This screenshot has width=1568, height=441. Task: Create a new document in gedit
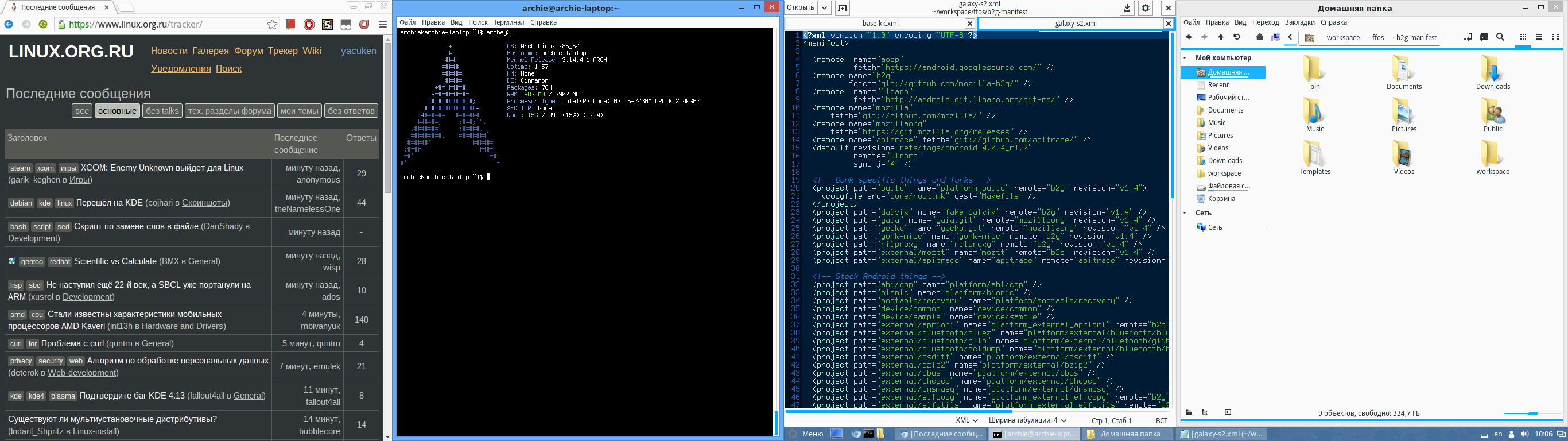(843, 8)
